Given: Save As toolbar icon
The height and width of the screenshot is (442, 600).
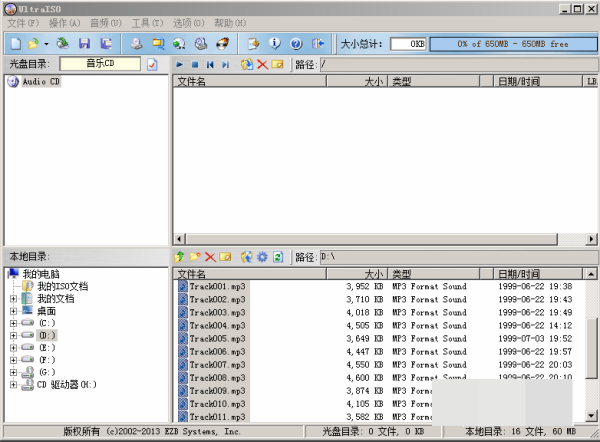Looking at the screenshot, I should click(106, 44).
